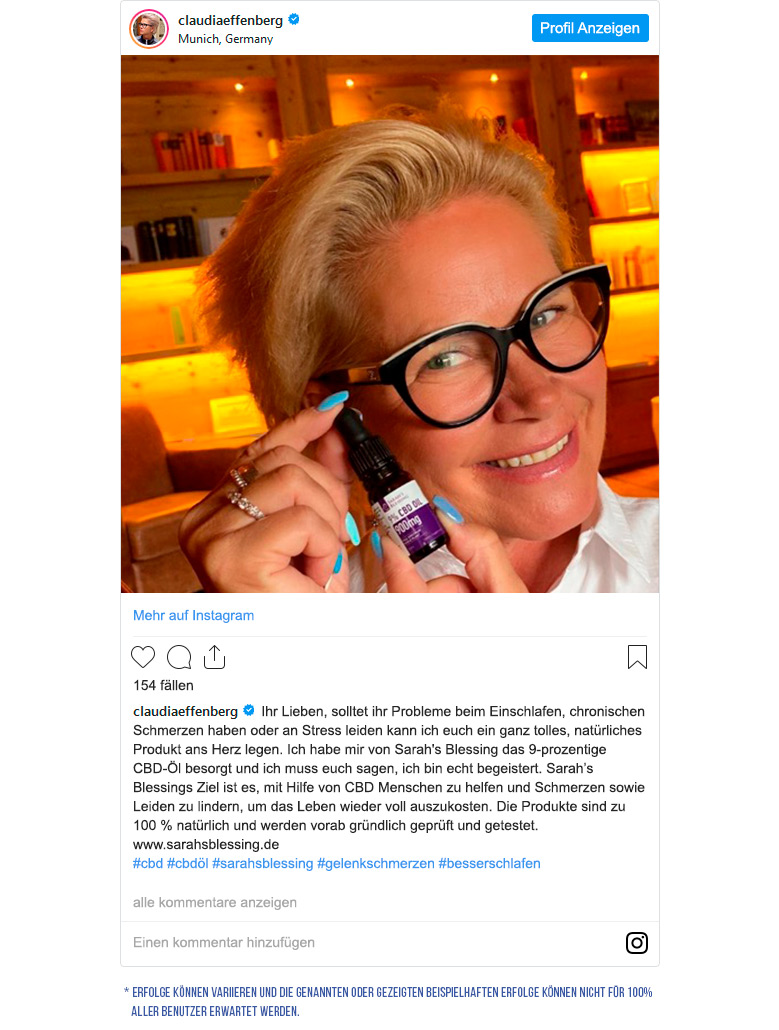Save the post with the bookmark icon
This screenshot has height=1030, width=779.
[637, 657]
